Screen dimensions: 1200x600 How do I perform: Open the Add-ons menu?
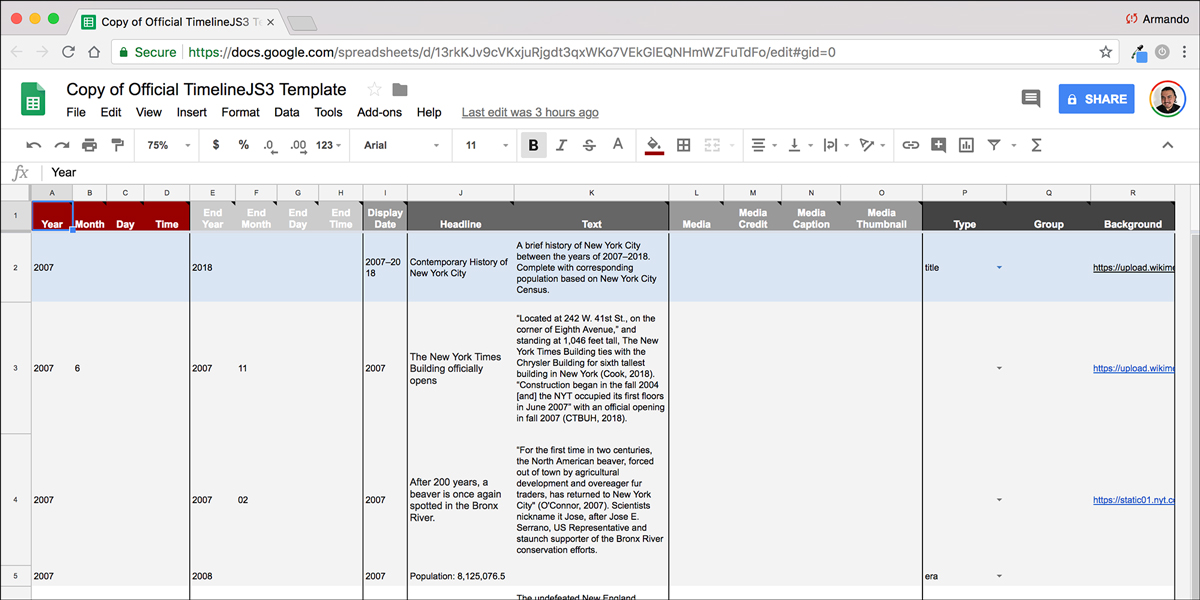tap(379, 112)
